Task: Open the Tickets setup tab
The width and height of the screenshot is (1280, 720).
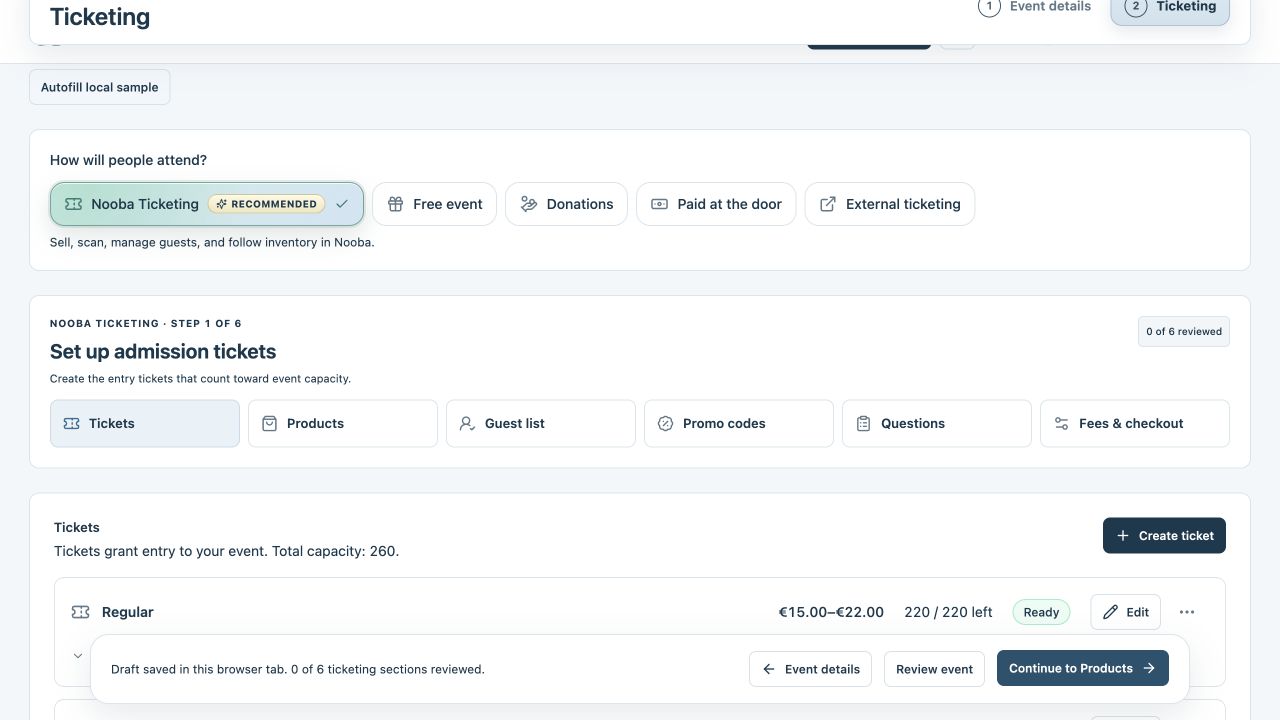Action: pos(145,424)
